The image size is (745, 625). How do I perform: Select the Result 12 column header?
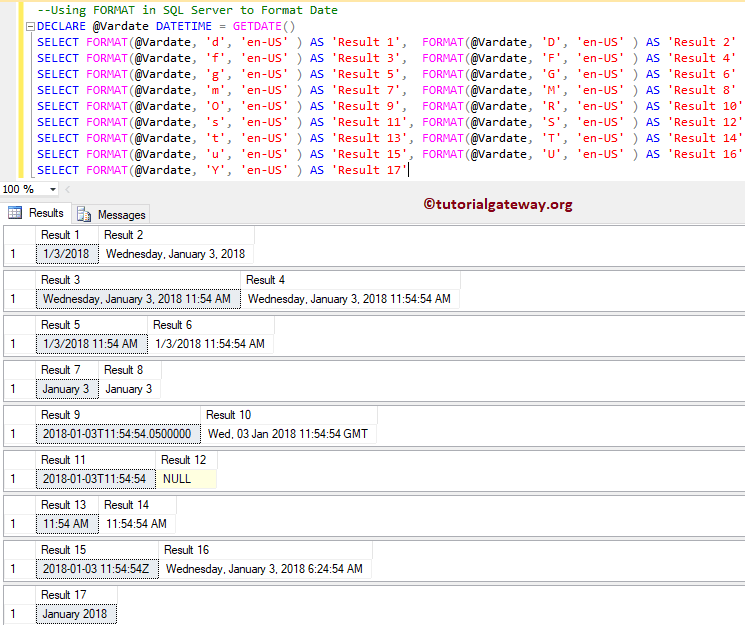pos(187,460)
